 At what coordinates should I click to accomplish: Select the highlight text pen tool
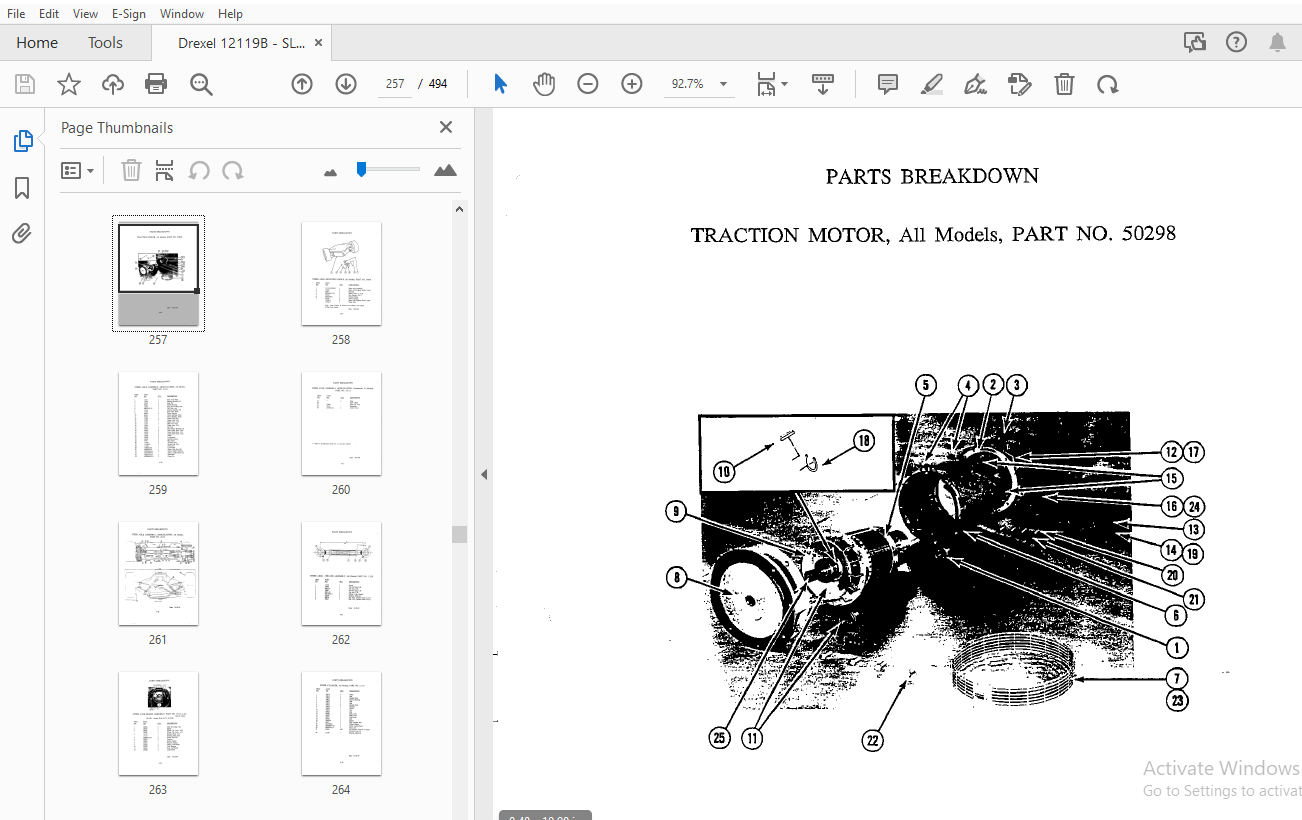[x=931, y=84]
